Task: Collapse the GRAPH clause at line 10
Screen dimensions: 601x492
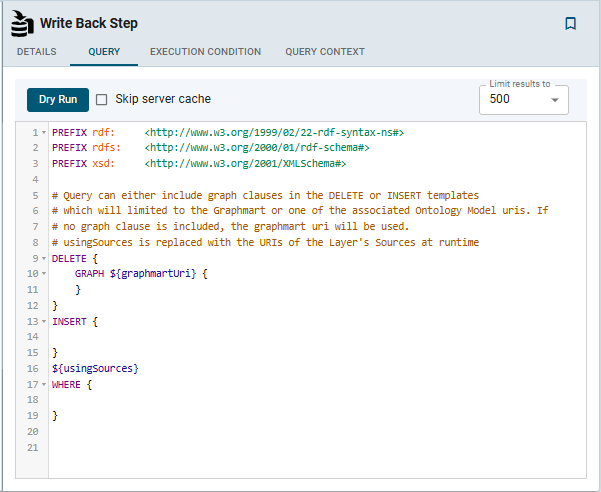Action: click(x=44, y=274)
